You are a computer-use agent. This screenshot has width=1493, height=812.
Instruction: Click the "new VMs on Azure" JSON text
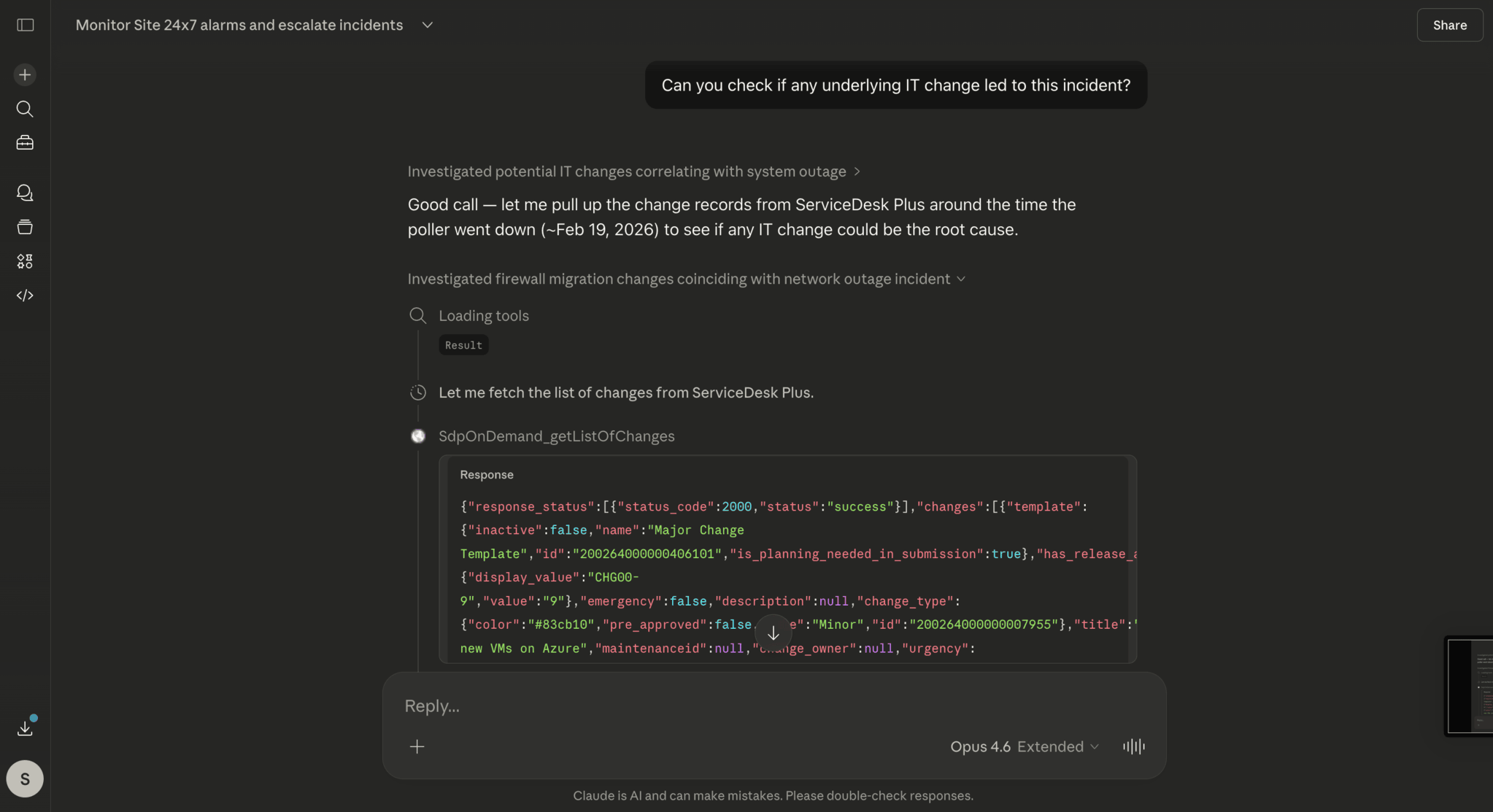[x=524, y=649]
